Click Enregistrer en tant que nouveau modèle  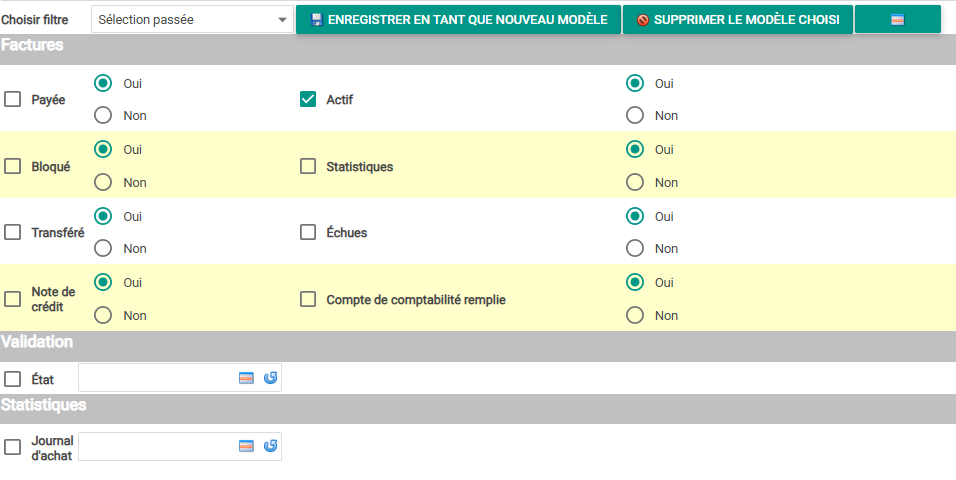(x=458, y=20)
